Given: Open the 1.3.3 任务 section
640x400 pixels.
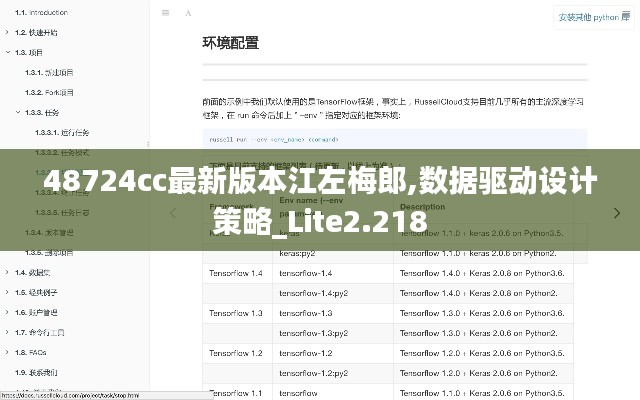Looking at the screenshot, I should pos(42,113).
